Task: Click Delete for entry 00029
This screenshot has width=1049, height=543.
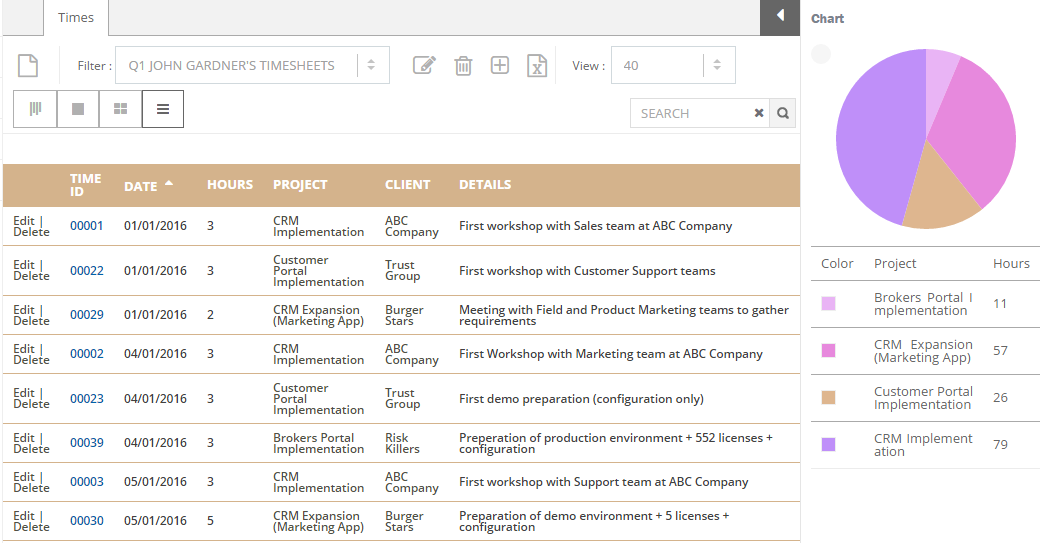Action: point(31,321)
